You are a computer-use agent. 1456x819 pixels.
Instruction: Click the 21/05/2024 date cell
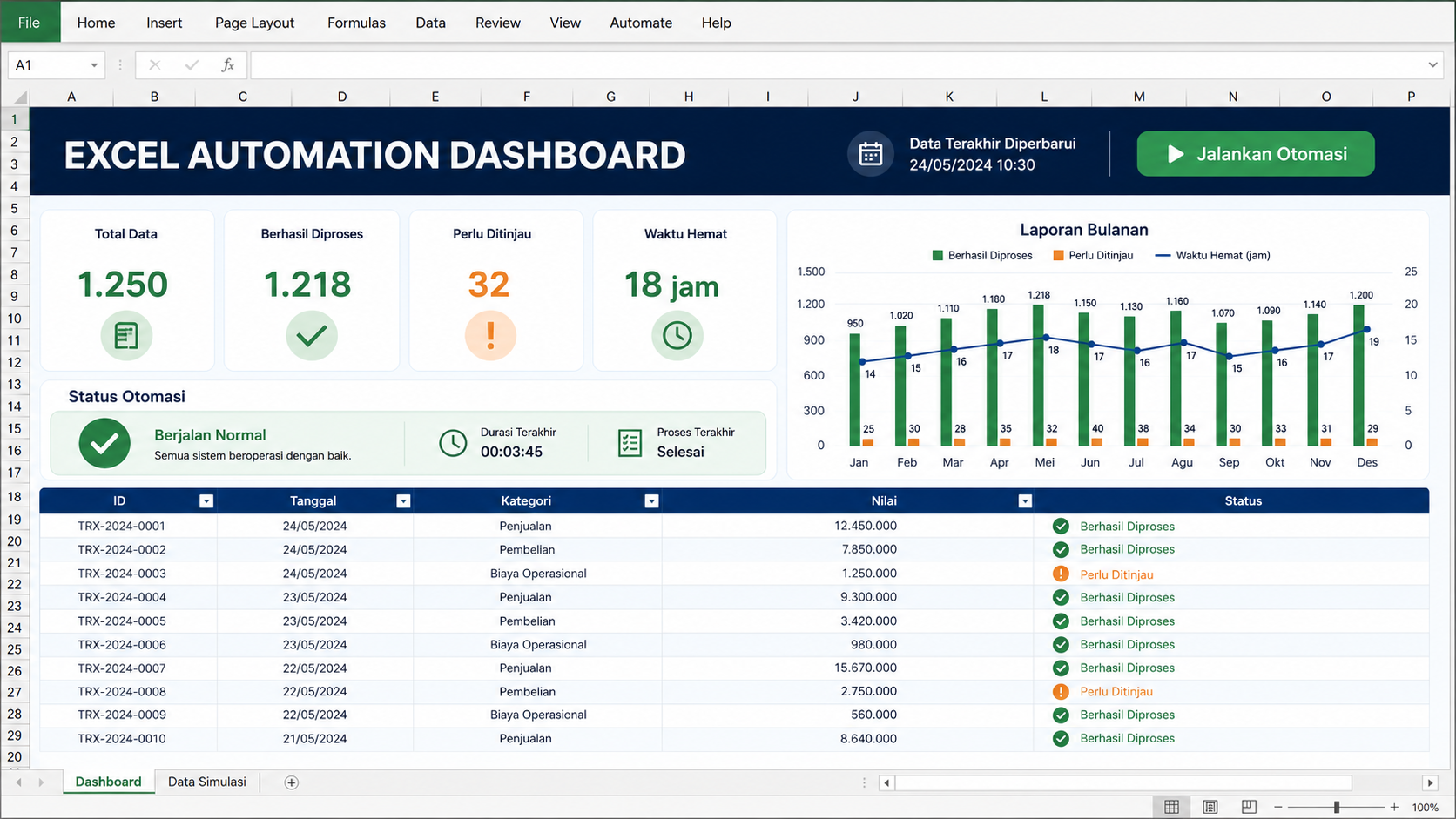point(315,739)
